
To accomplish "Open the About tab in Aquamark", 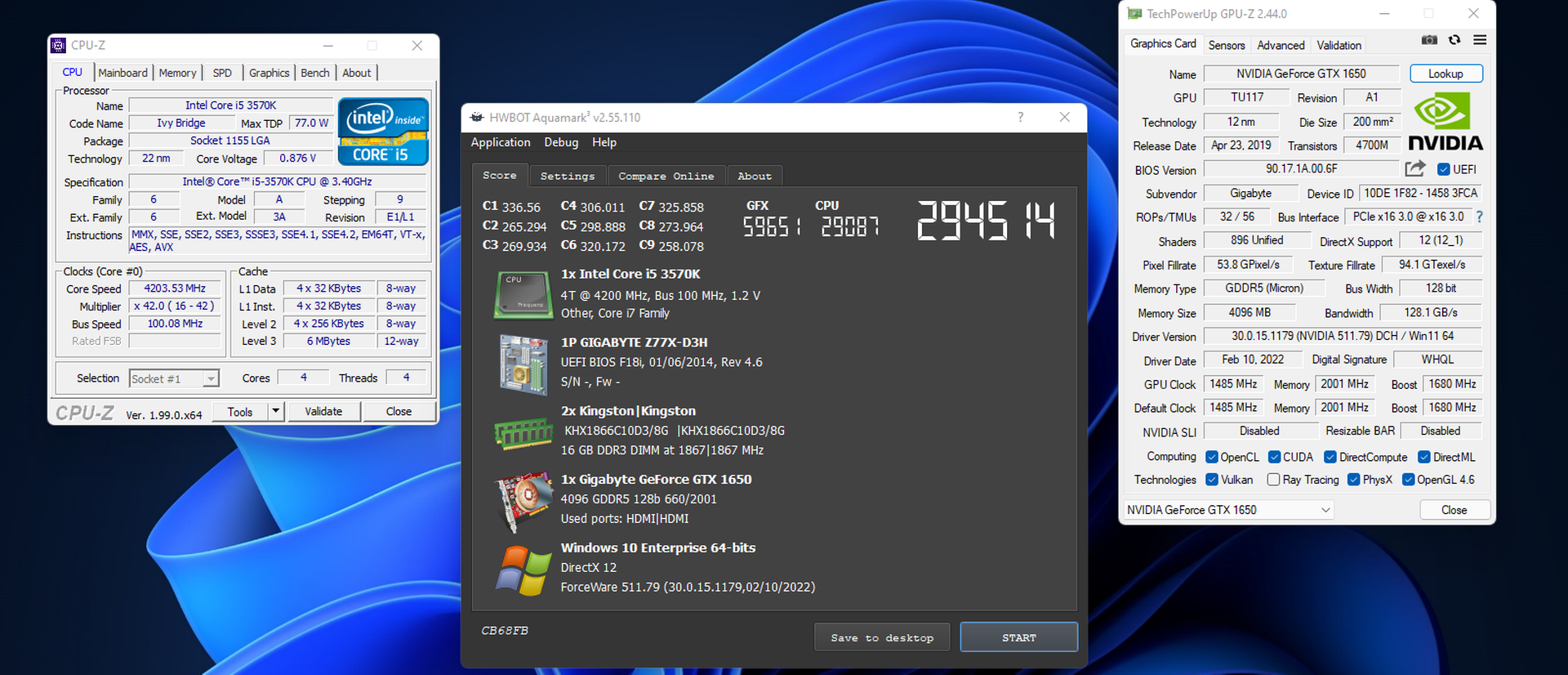I will point(755,176).
